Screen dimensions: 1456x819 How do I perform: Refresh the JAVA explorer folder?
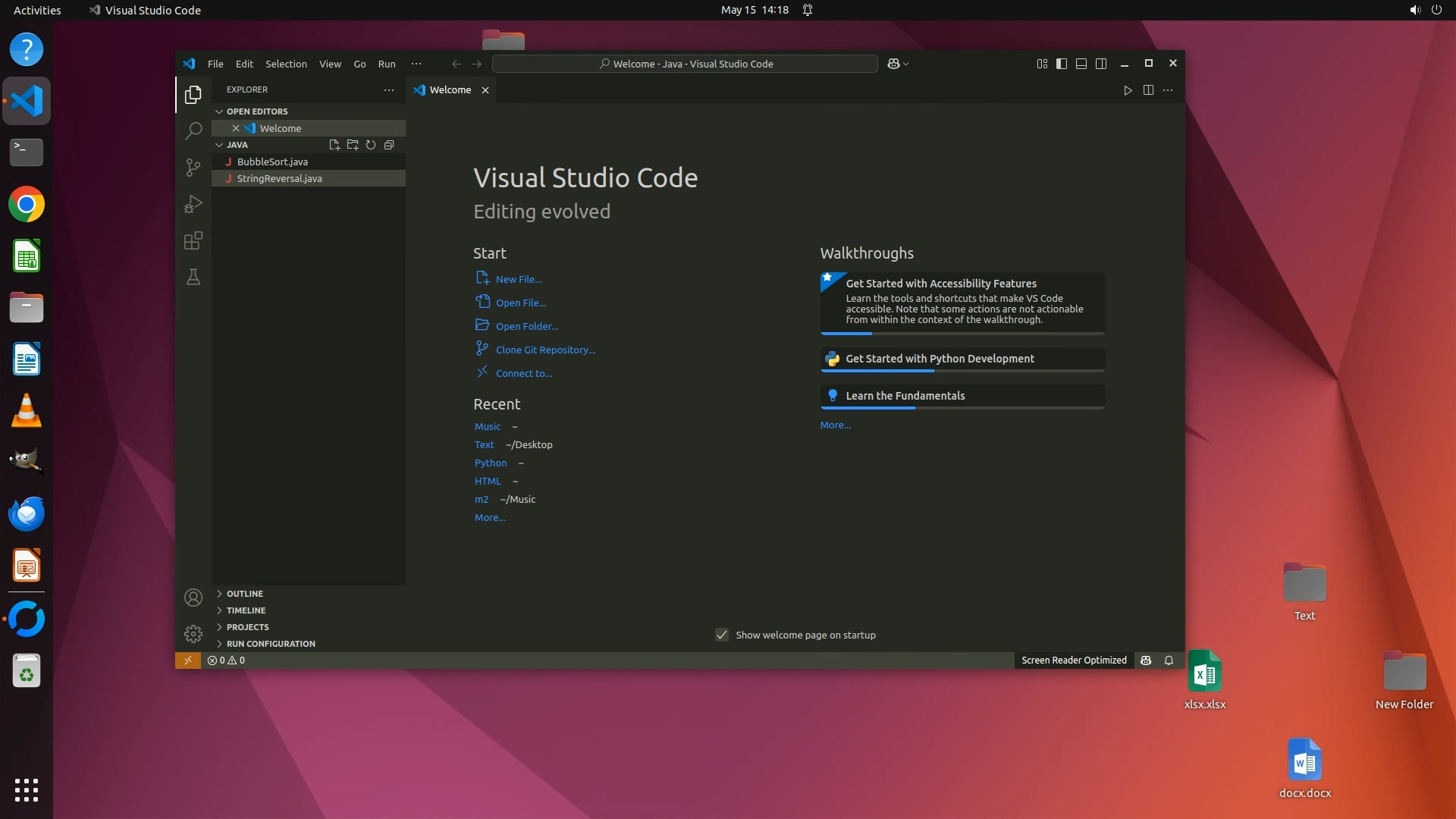point(371,145)
